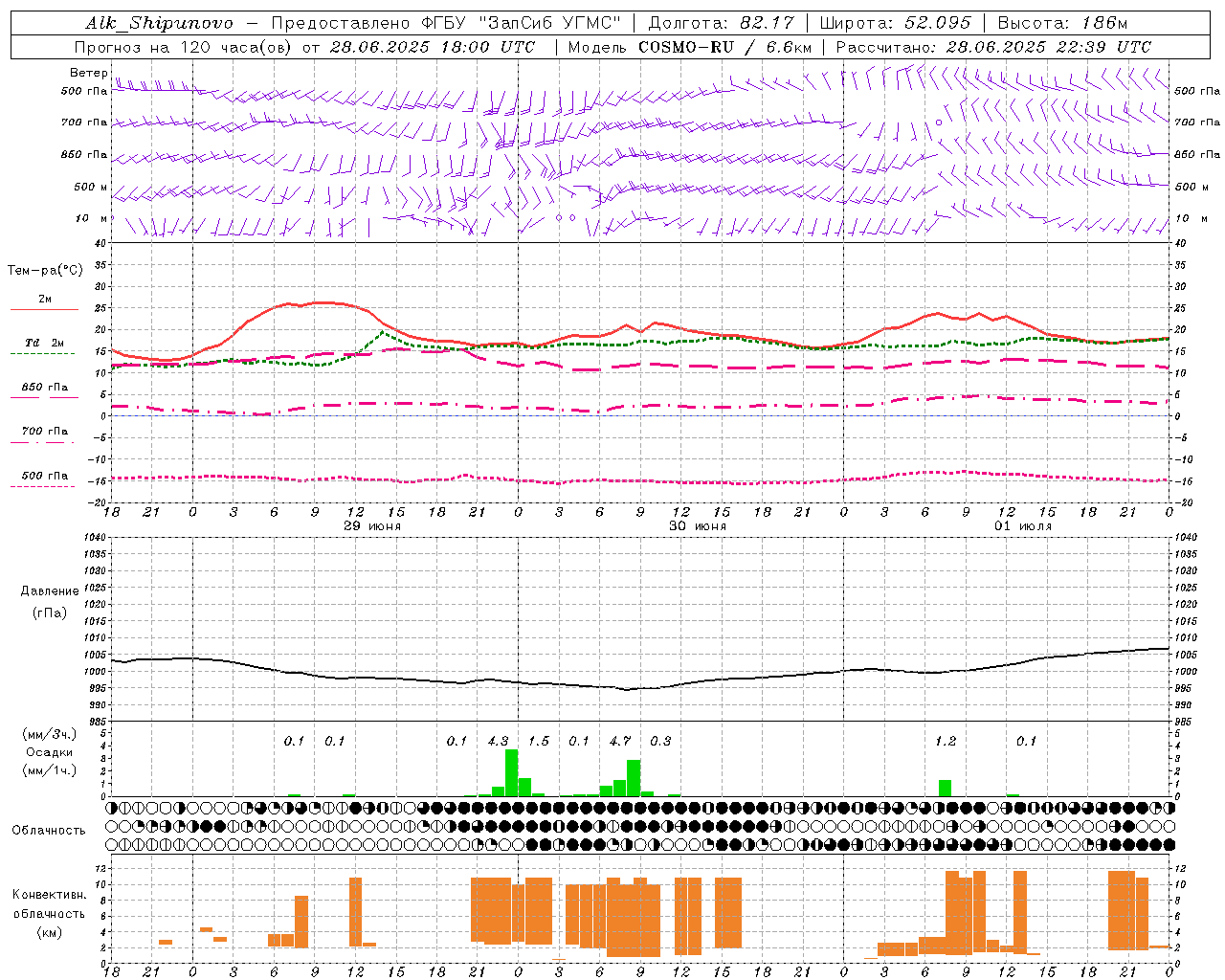This screenshot has width=1225, height=980.
Task: Click the 30 июня date label
Action: (698, 526)
